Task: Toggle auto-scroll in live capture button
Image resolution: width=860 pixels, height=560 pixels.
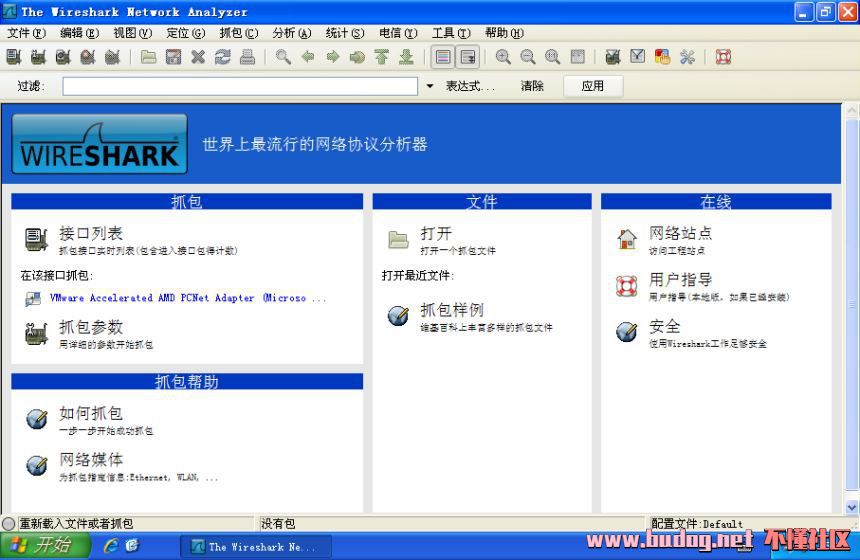Action: coord(467,57)
